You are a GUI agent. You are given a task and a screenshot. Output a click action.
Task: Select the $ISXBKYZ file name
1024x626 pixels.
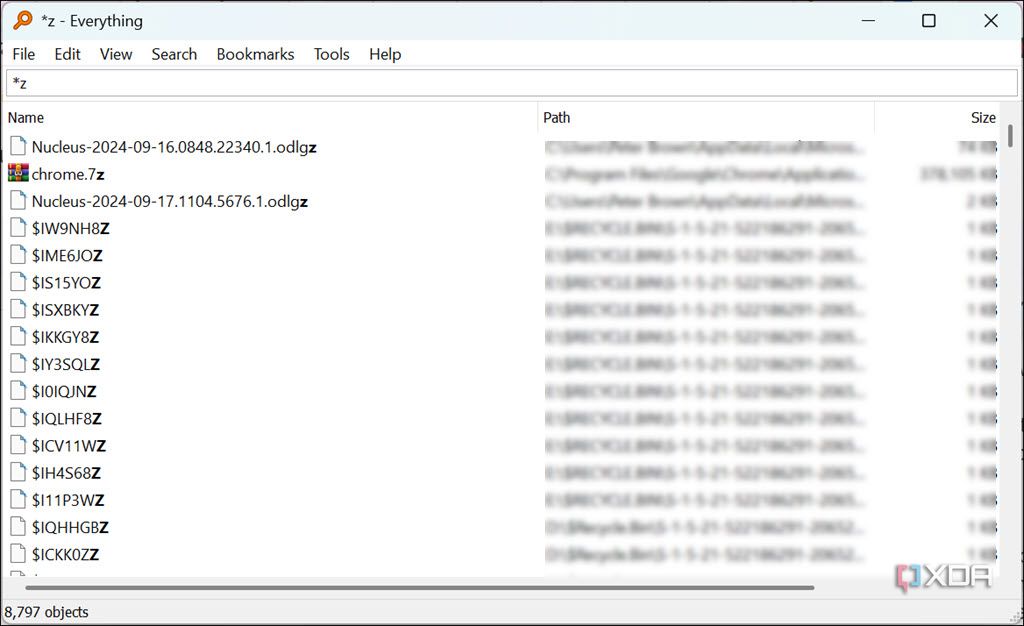[65, 310]
